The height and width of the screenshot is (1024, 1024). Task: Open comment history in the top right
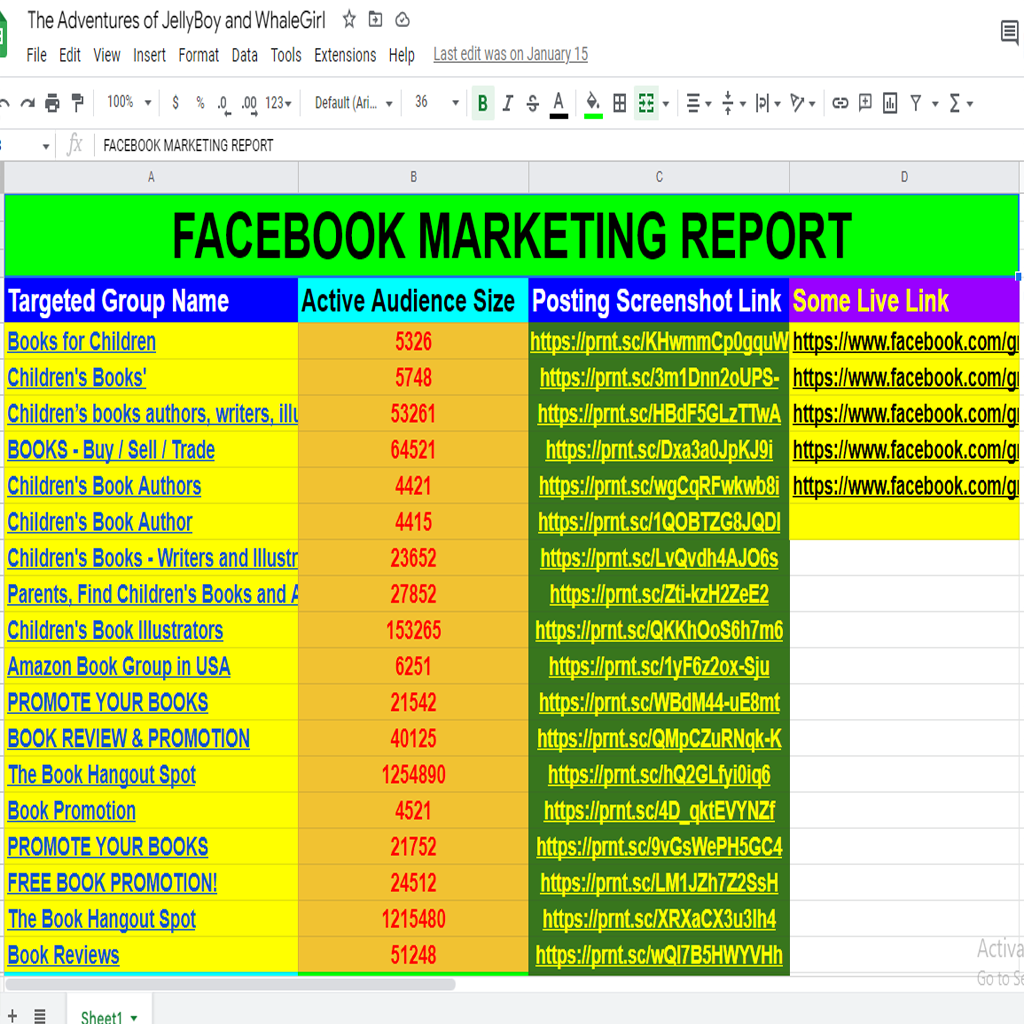pos(1010,31)
